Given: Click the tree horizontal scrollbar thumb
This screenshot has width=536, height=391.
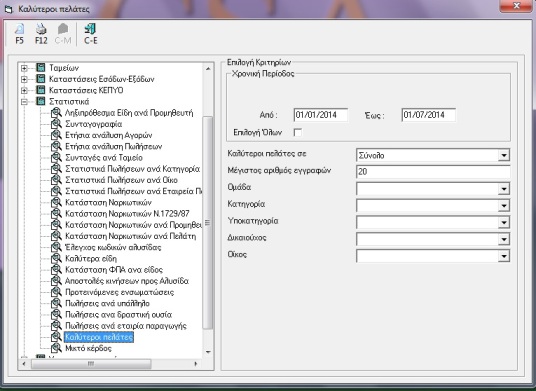Looking at the screenshot, I should (91, 364).
